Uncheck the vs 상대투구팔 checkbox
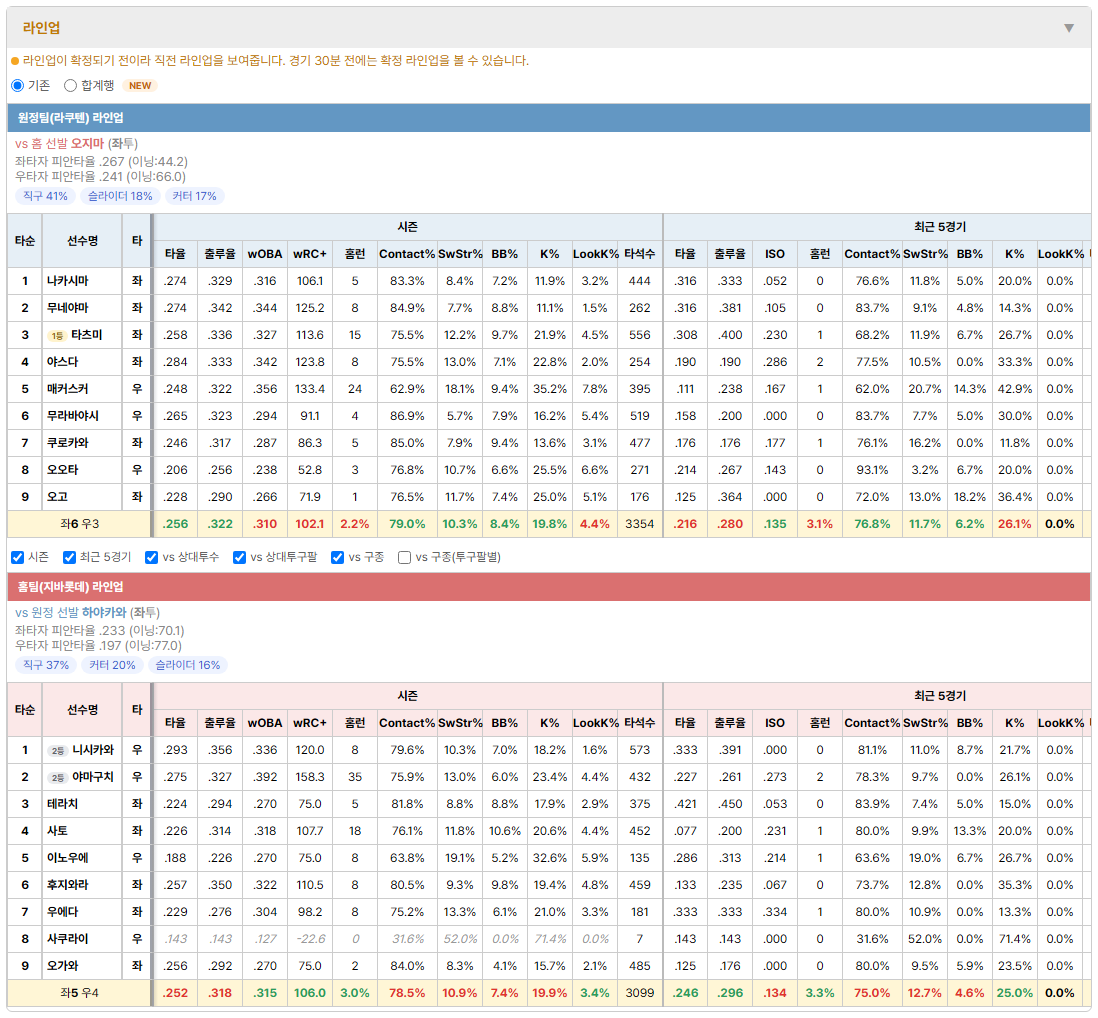This screenshot has width=1098, height=1018. [x=239, y=557]
